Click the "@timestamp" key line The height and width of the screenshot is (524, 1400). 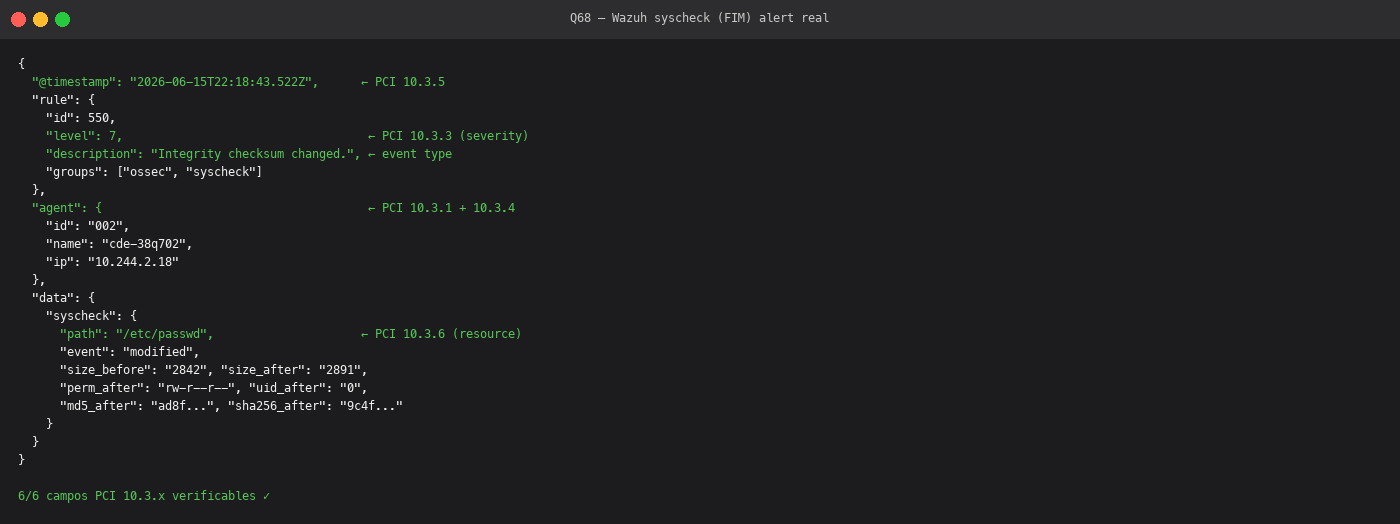(x=175, y=82)
